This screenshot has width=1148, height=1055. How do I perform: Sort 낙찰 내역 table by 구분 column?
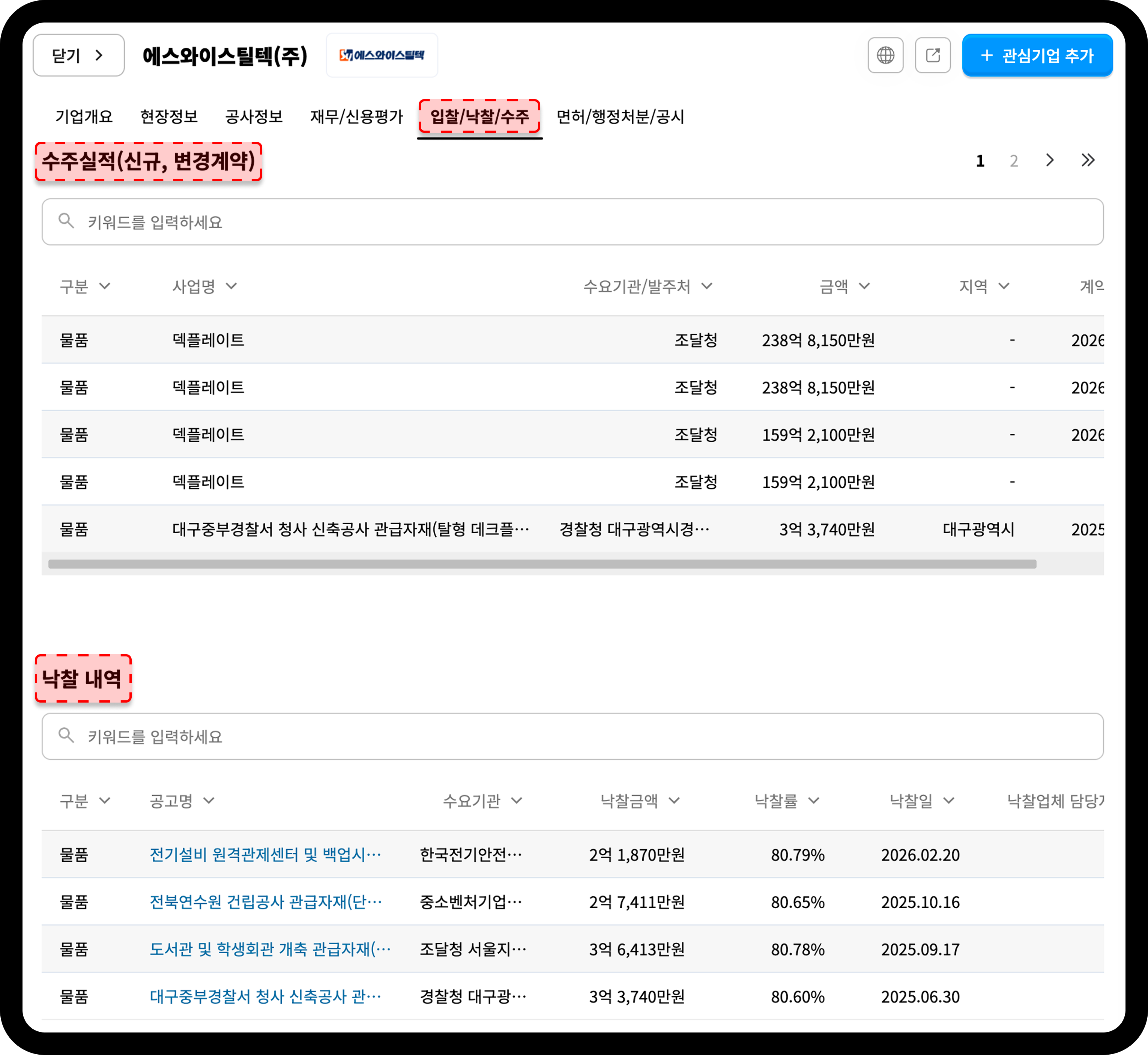point(85,801)
